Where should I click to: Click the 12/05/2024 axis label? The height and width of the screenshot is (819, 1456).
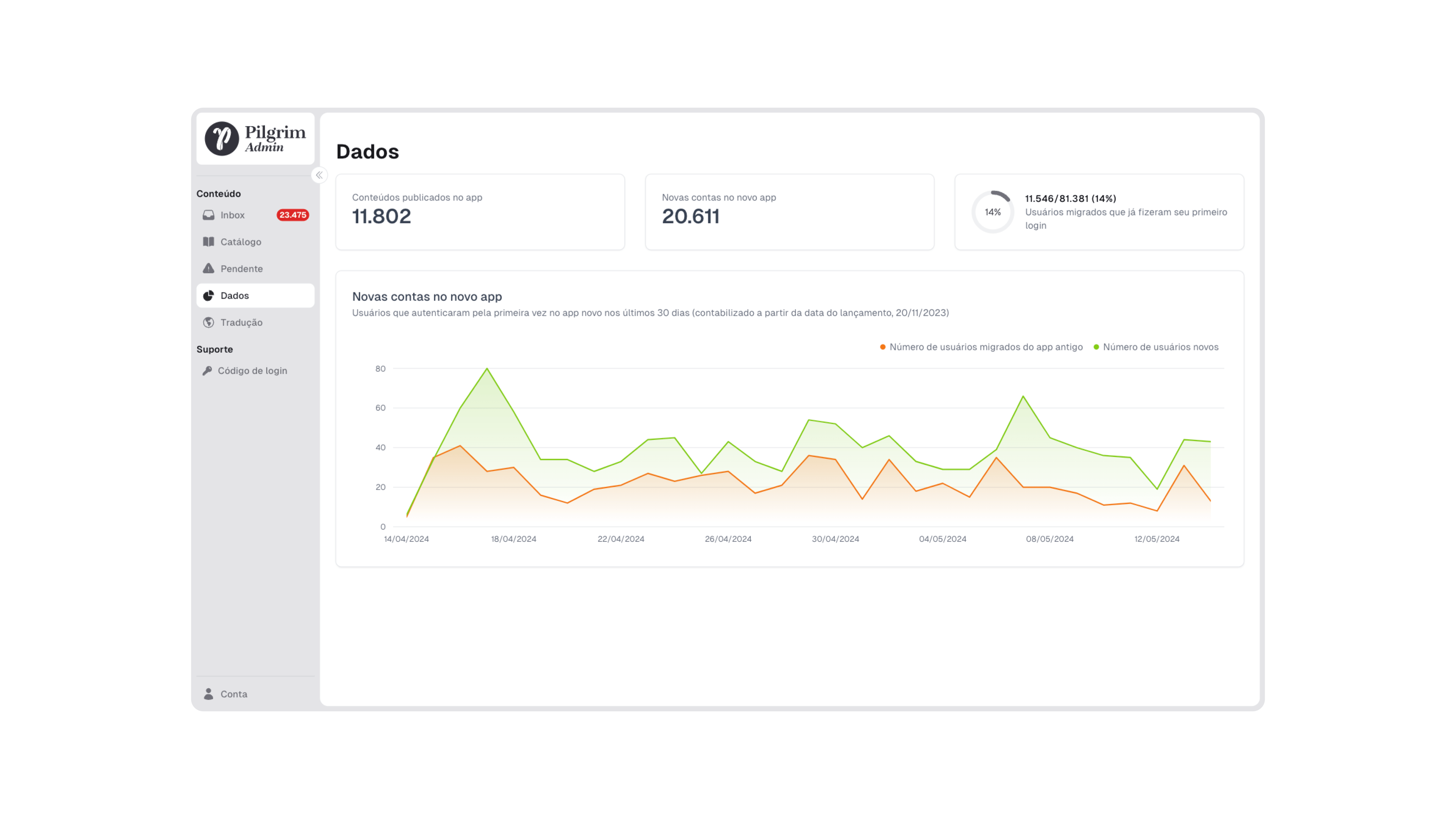pos(1156,539)
